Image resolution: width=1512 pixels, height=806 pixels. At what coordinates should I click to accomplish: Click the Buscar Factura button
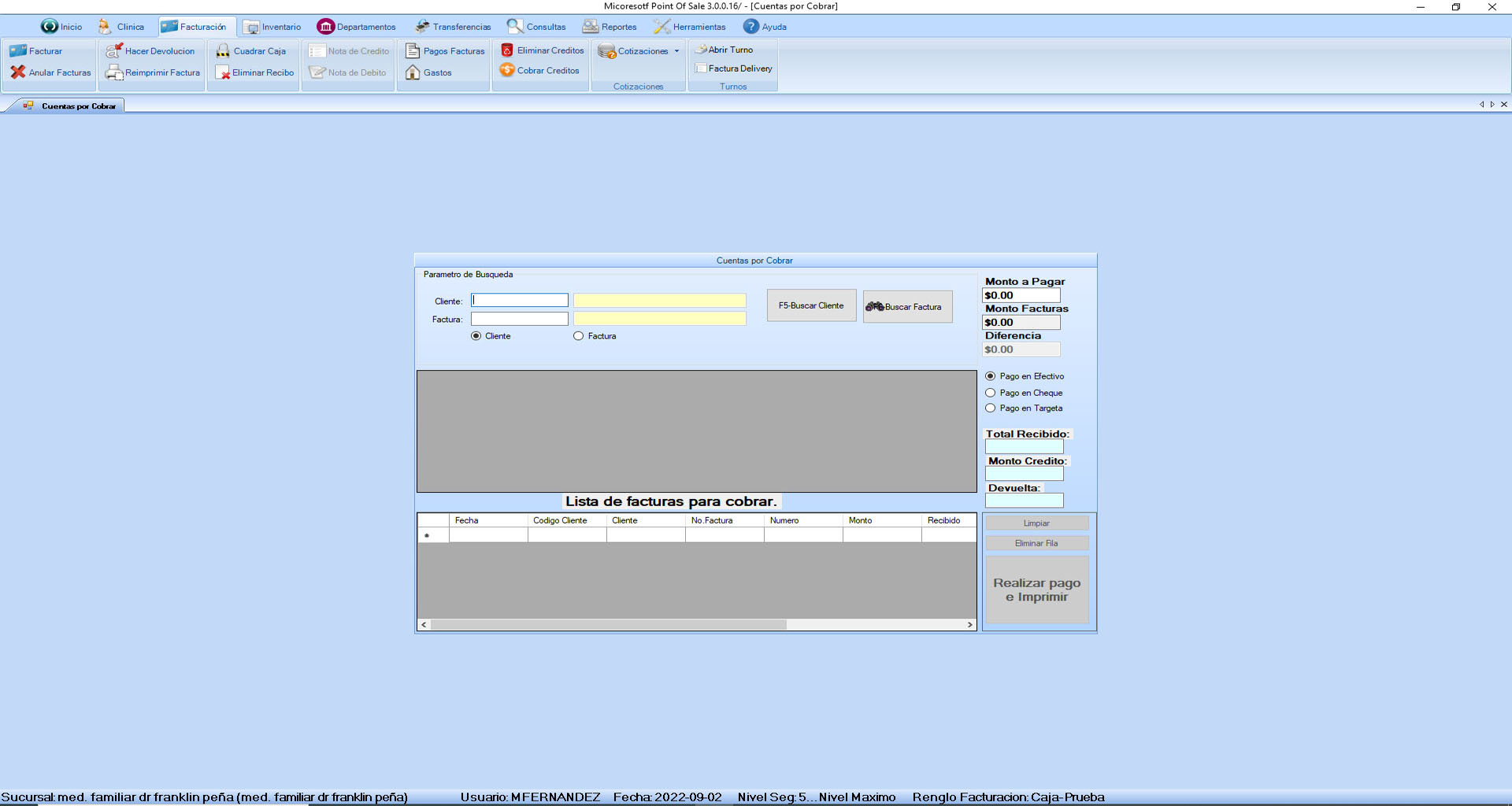pos(908,307)
